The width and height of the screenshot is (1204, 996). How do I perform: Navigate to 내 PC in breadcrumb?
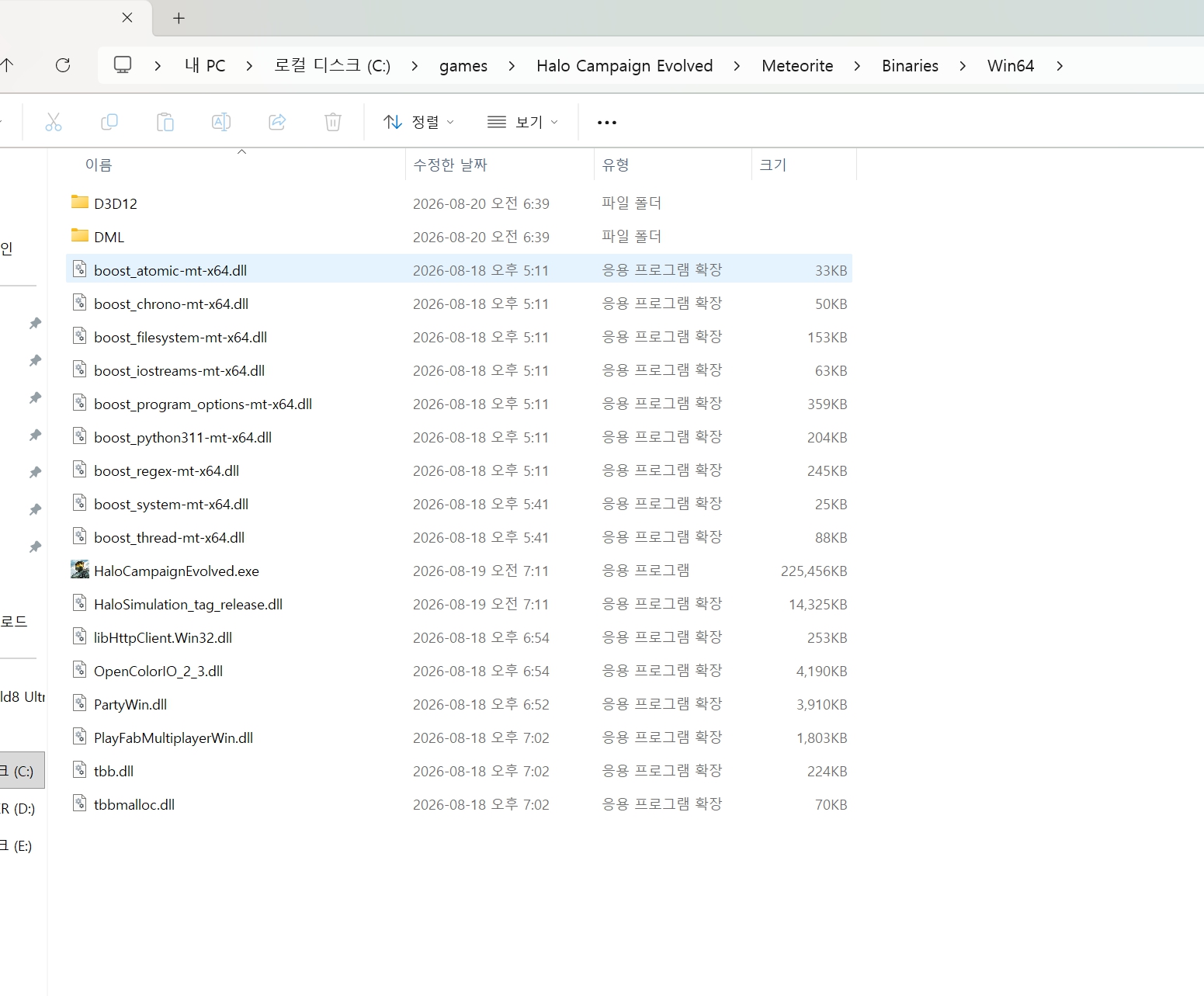(205, 66)
